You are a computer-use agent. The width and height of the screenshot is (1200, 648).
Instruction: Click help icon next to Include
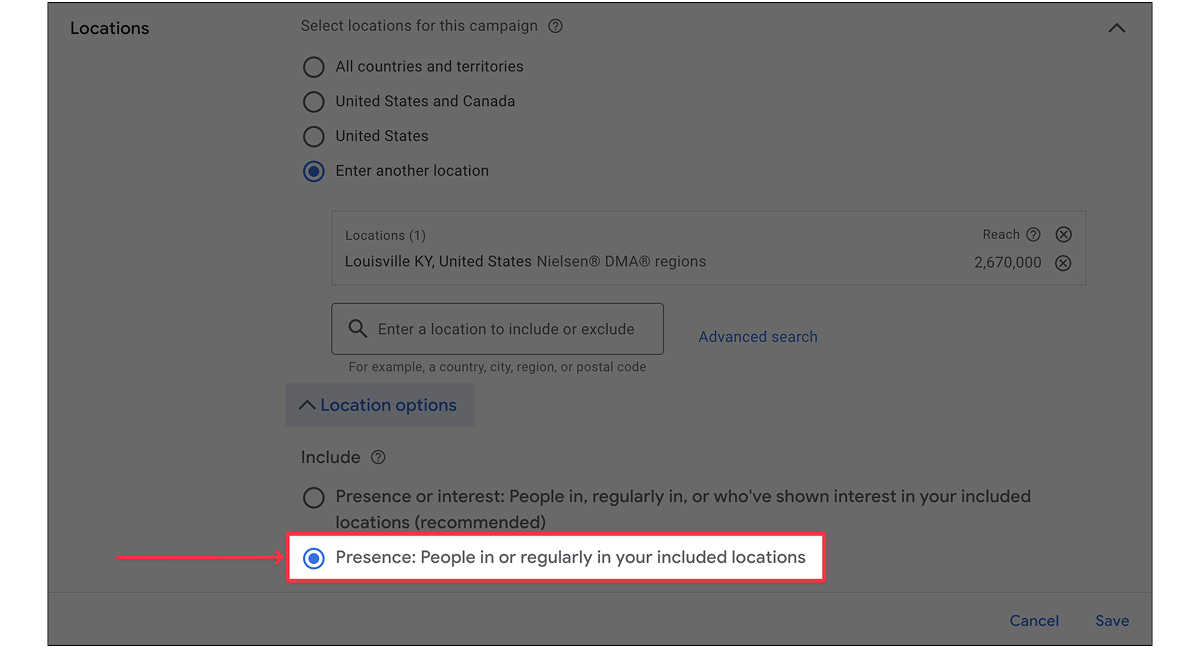378,458
